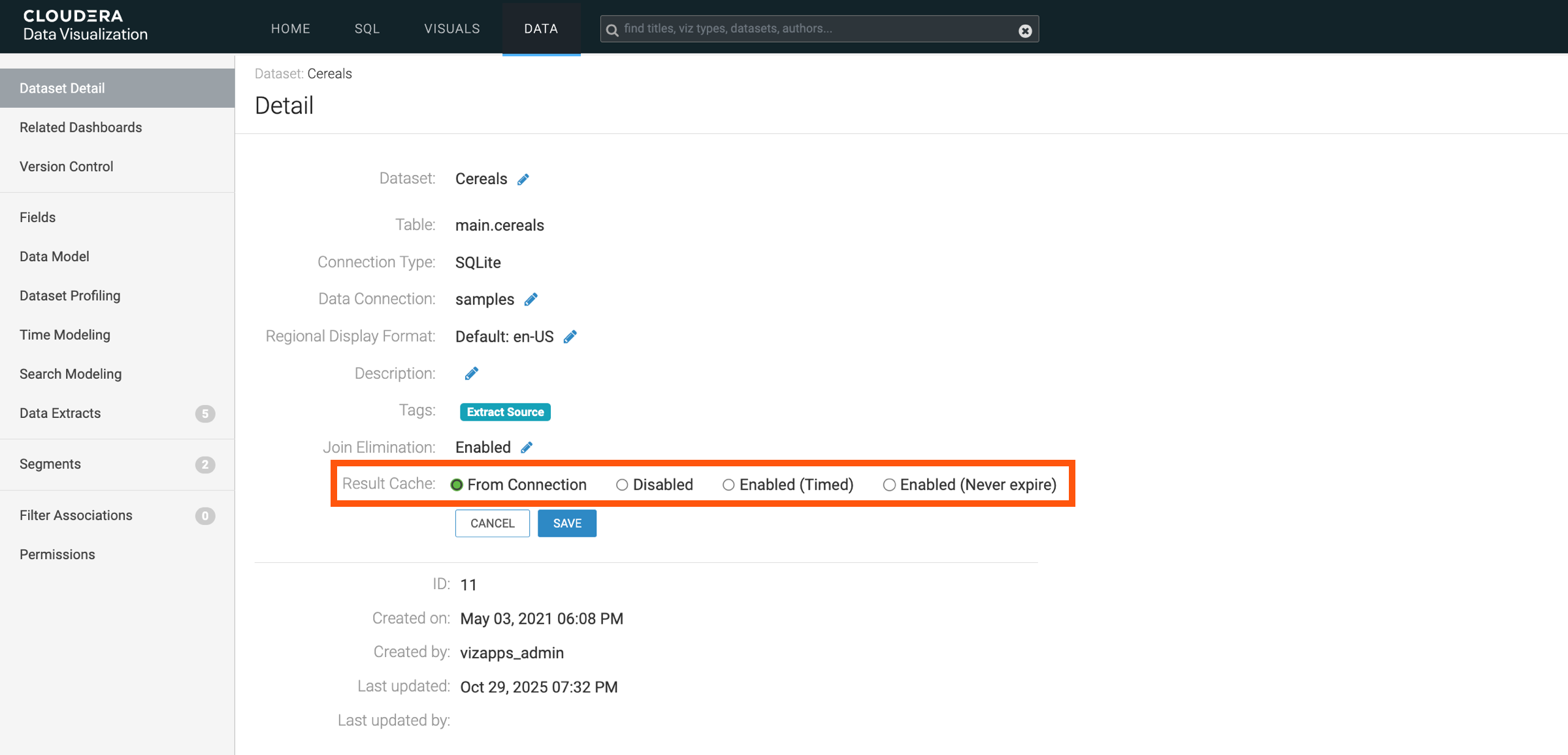This screenshot has height=755, width=1568.
Task: Click the Description edit pencil icon
Action: 472,374
